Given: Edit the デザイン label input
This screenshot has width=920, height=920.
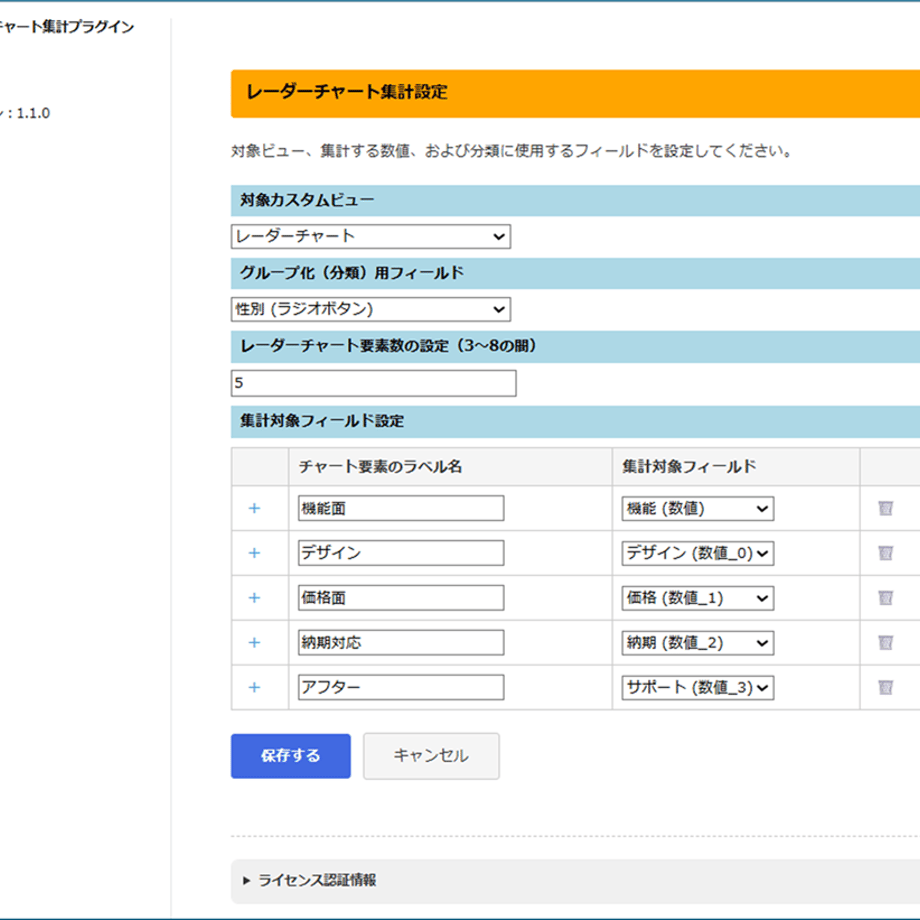Looking at the screenshot, I should [401, 553].
